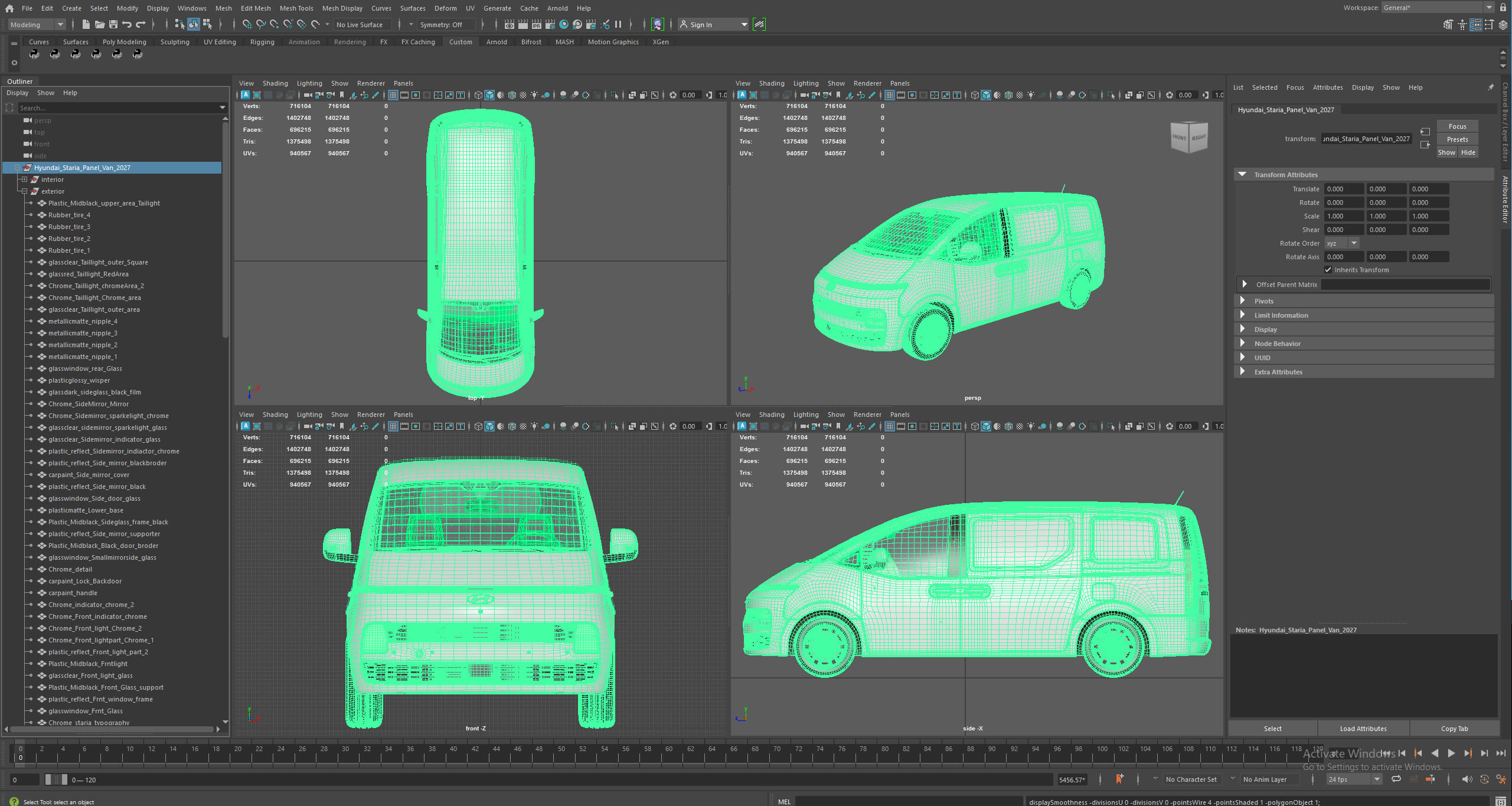Open the Symmetry: Off dropdown
Image resolution: width=1512 pixels, height=806 pixels.
pos(446,24)
